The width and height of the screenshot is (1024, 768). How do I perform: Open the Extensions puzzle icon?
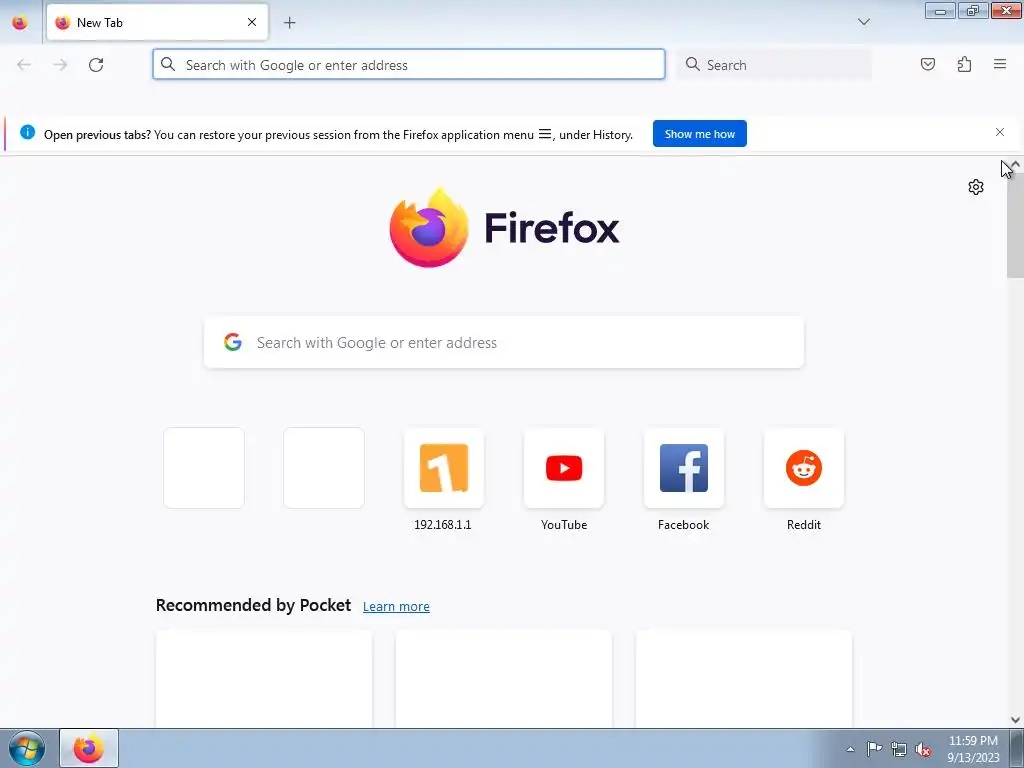964,64
